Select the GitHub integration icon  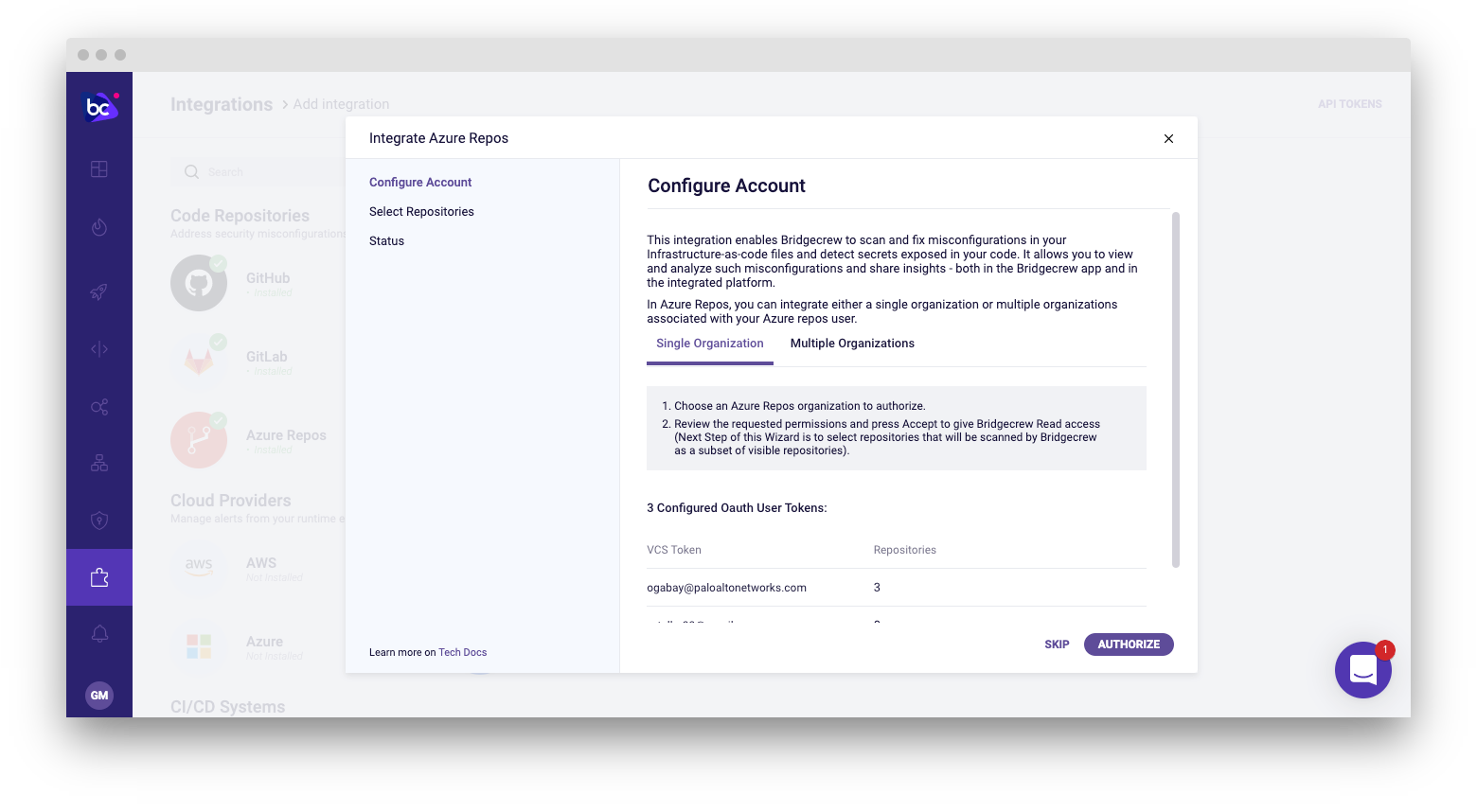[199, 283]
